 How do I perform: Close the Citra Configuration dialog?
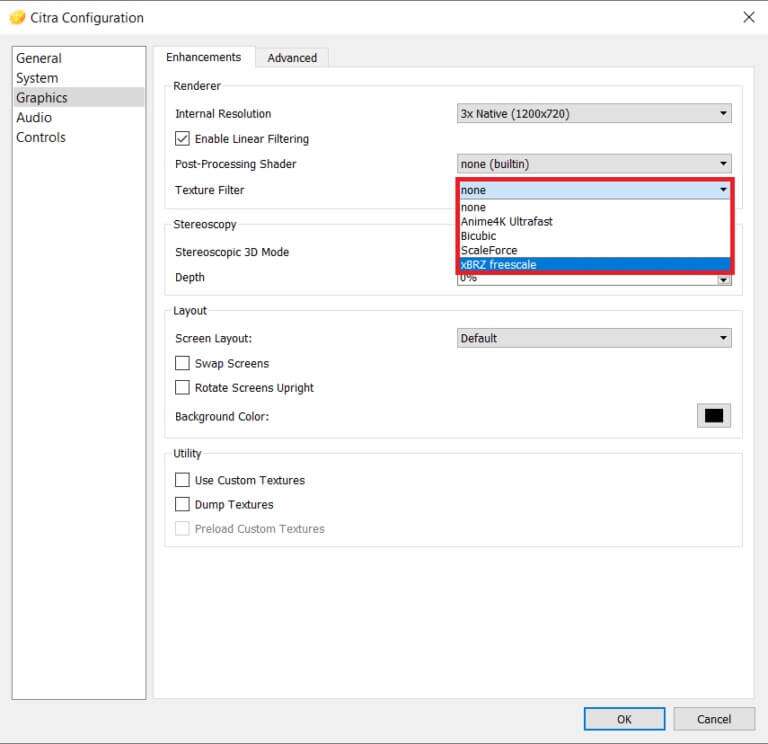[x=748, y=18]
